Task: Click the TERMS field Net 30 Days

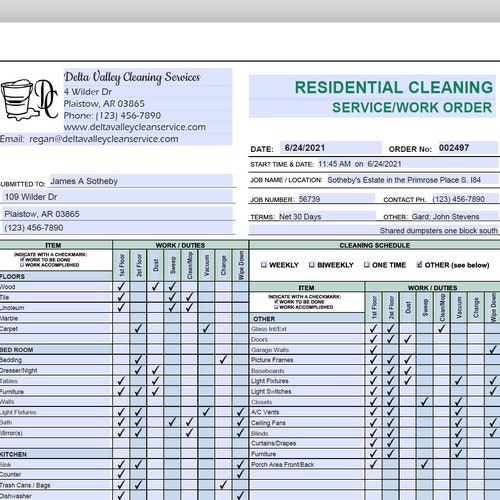Action: click(327, 217)
